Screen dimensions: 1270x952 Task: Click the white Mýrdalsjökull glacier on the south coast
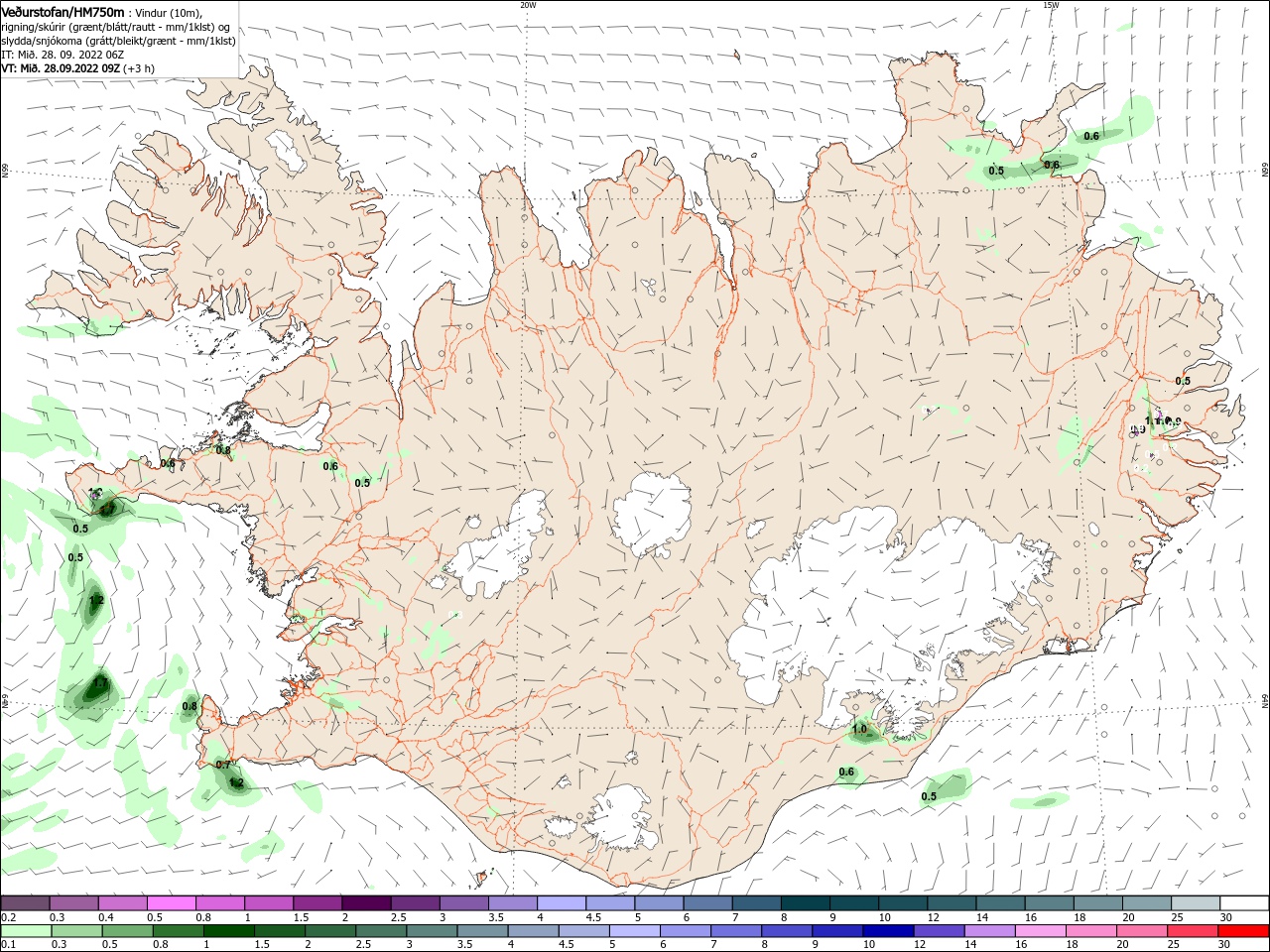(620, 819)
